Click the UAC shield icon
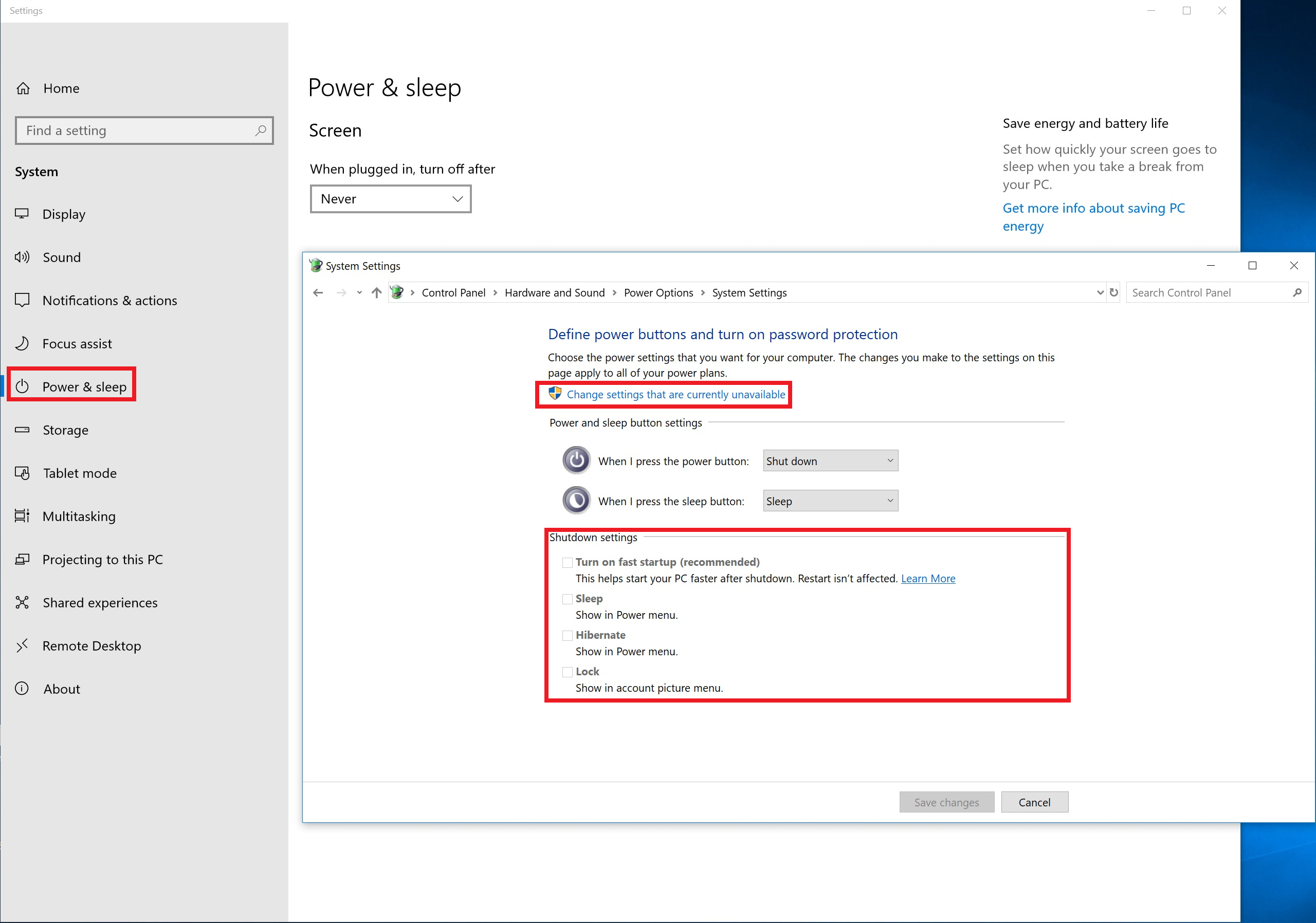Viewport: 1316px width, 923px height. [555, 394]
